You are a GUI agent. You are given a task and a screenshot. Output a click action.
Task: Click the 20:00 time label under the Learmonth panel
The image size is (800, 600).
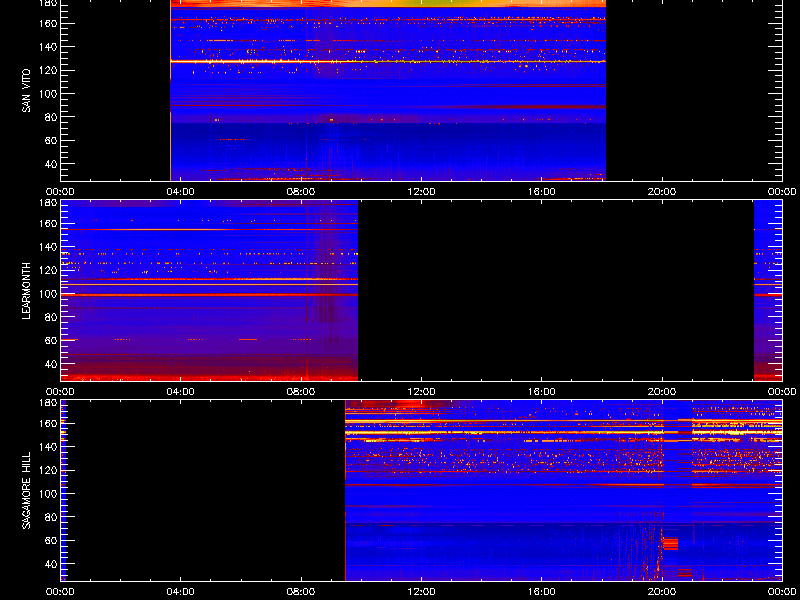point(662,392)
